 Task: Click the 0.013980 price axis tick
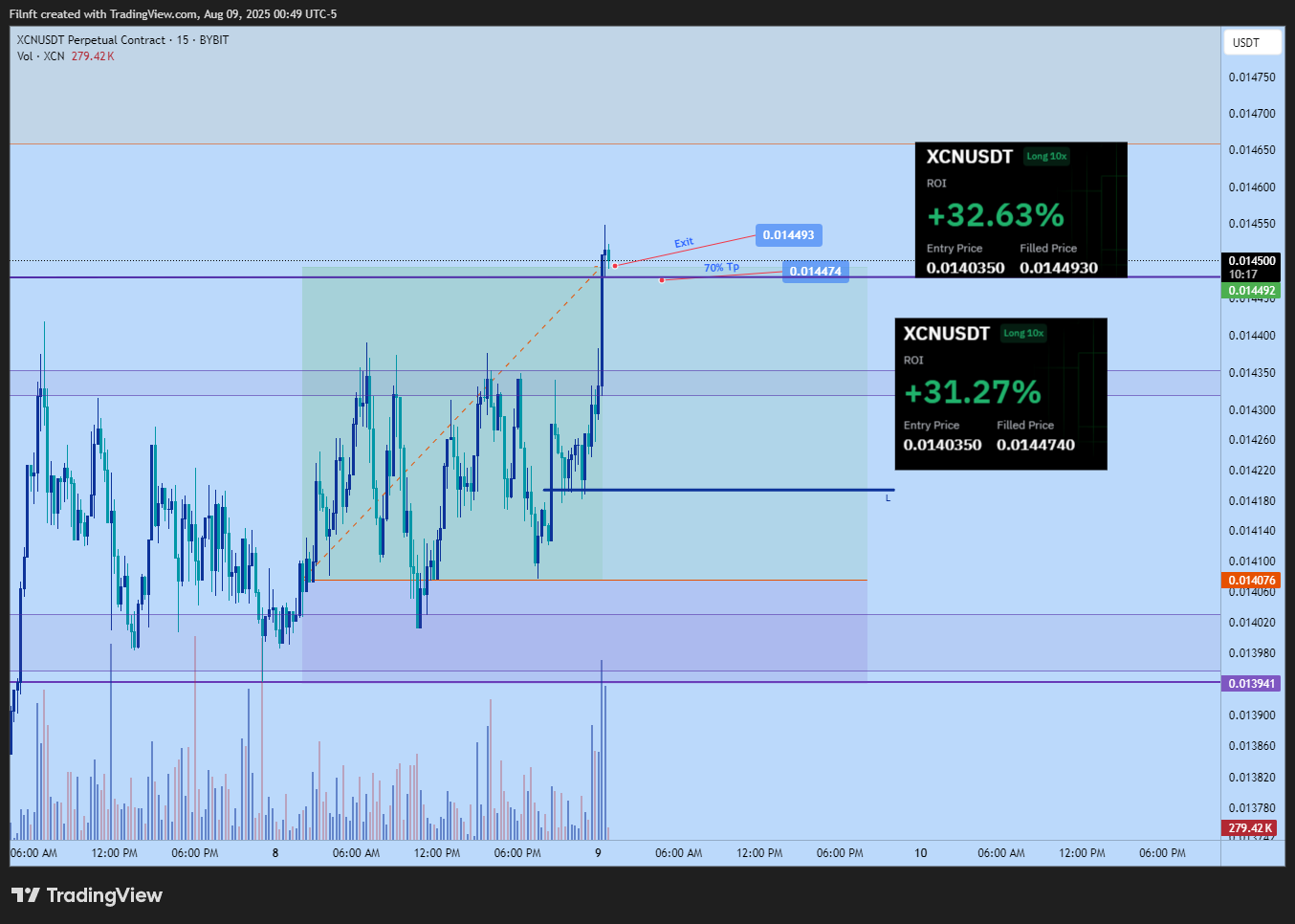[1252, 653]
